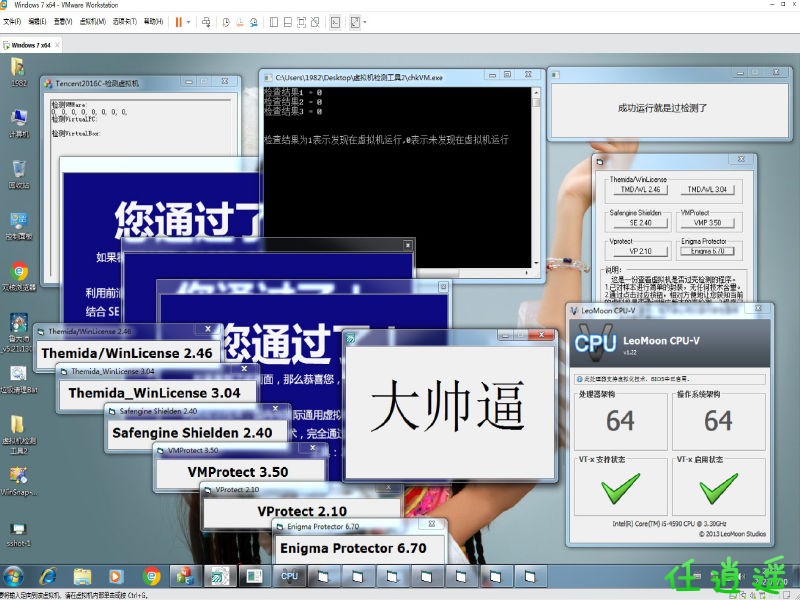800x600 pixels.
Task: Select the 回收站 recycle bin desktop icon
Action: (x=18, y=174)
